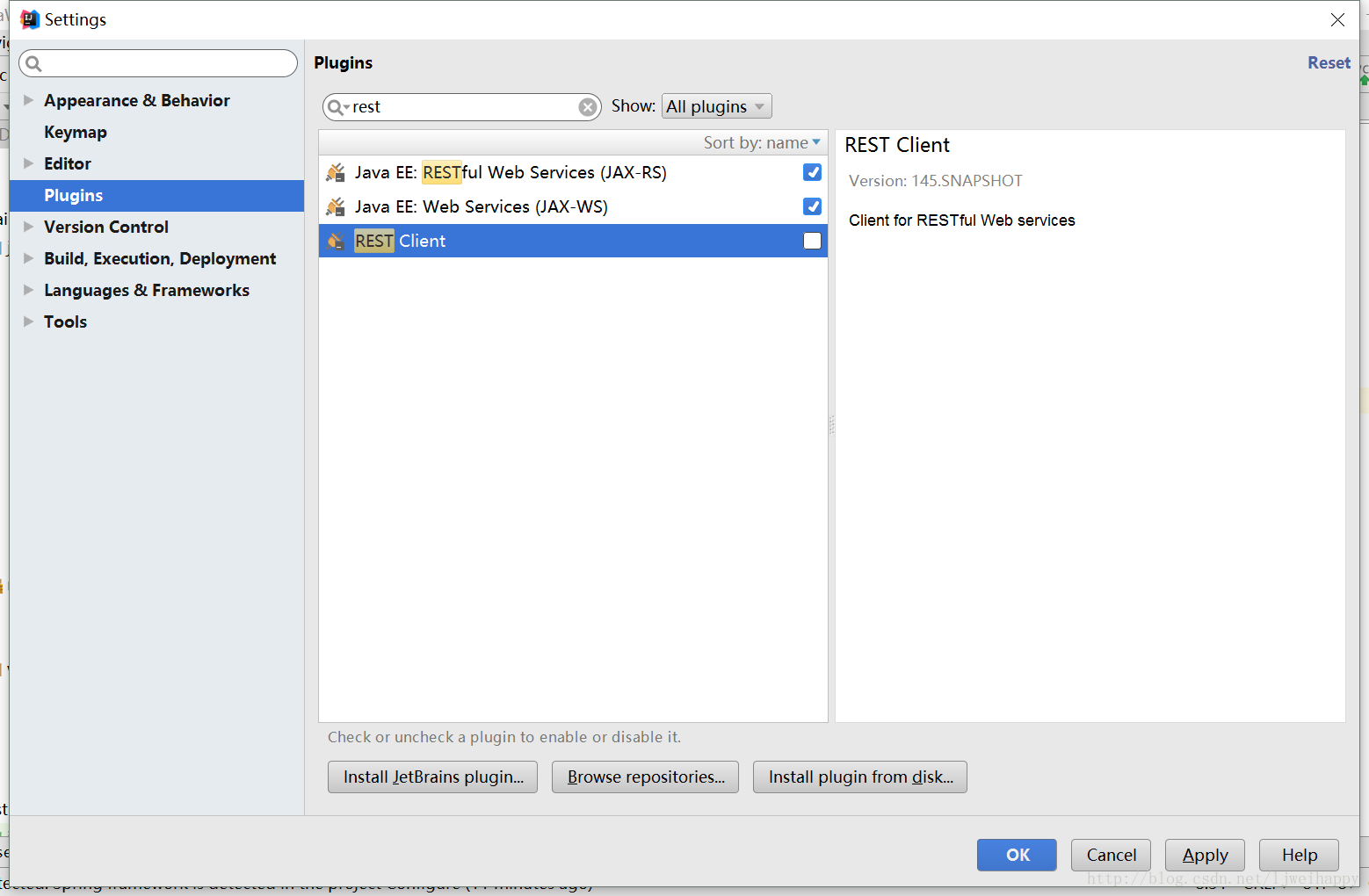Select Java EE: Web Services (JAX-WS) row
The width and height of the screenshot is (1369, 896).
pos(573,206)
